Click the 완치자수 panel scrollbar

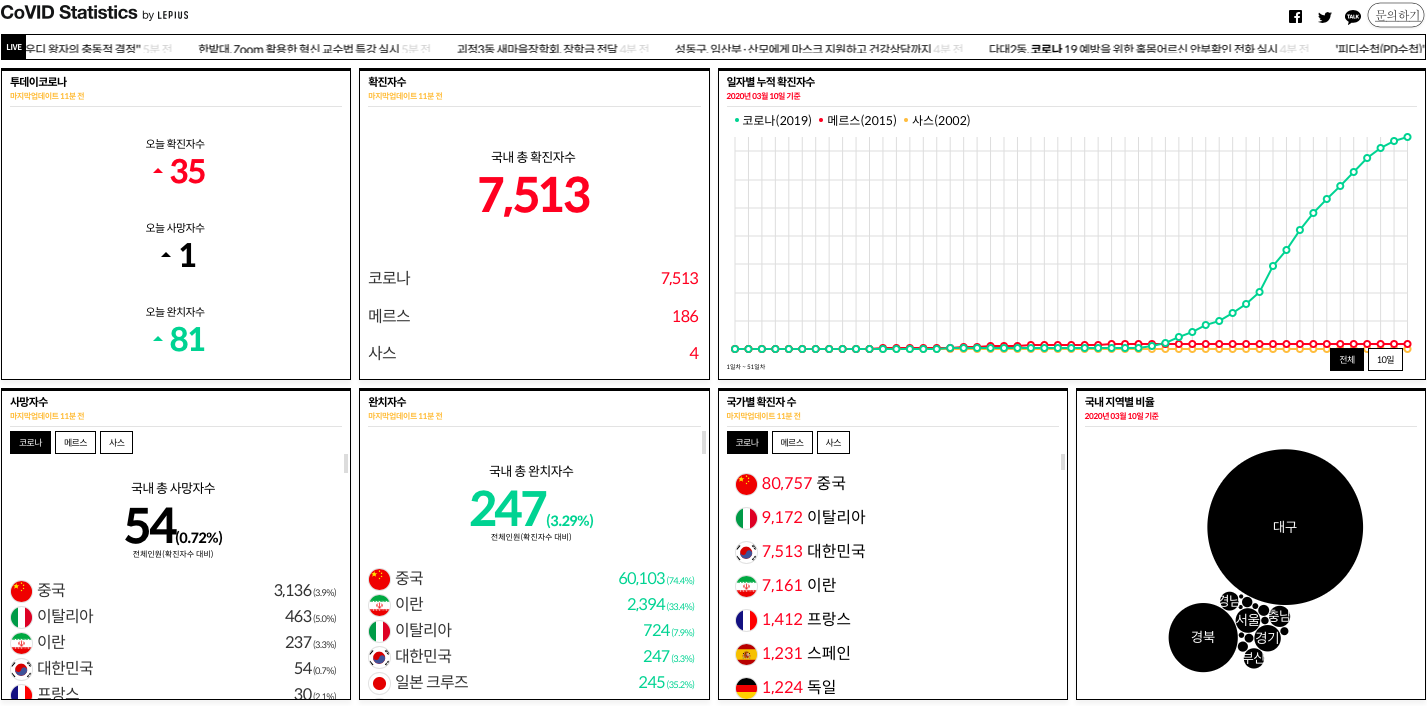tap(704, 442)
